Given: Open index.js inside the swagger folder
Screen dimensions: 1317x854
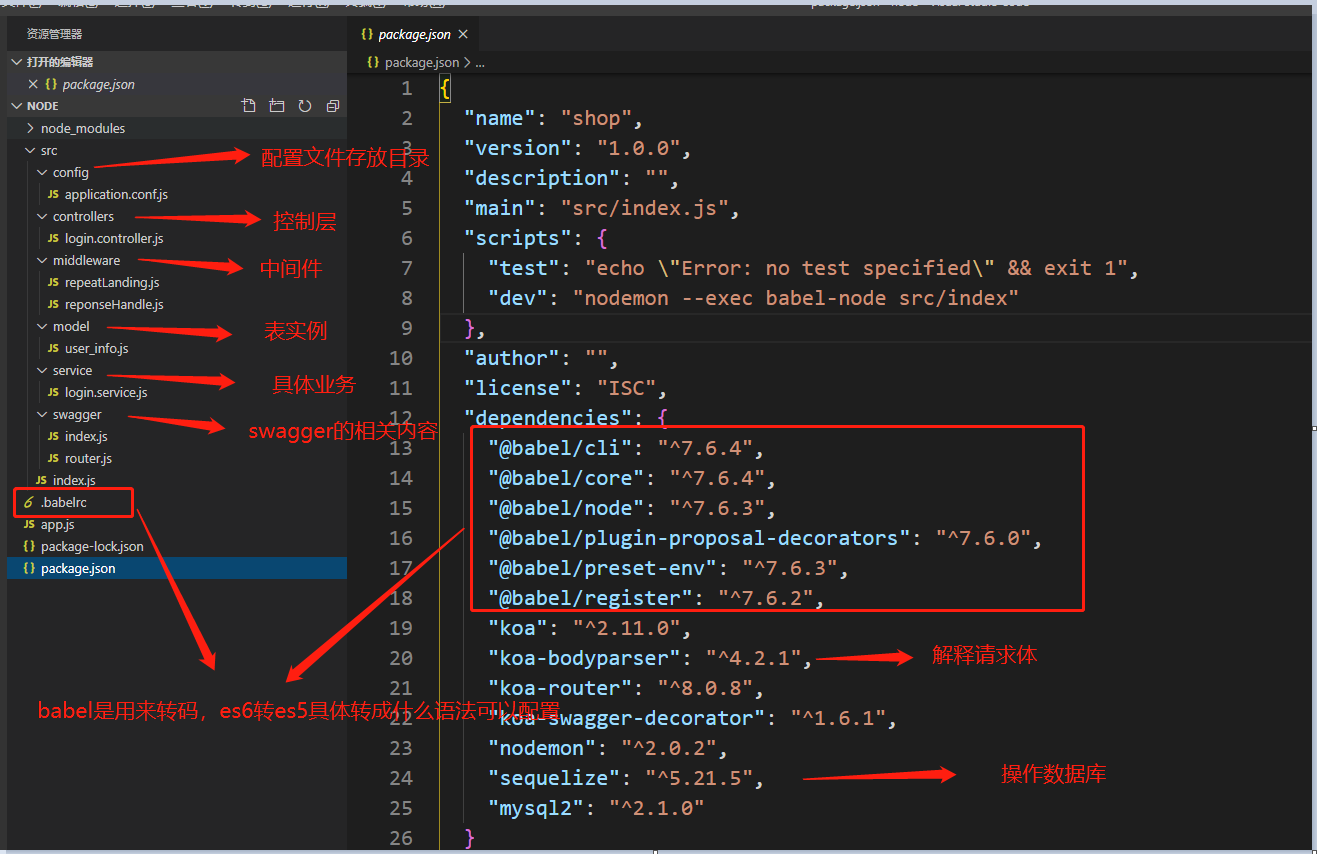Looking at the screenshot, I should (86, 436).
